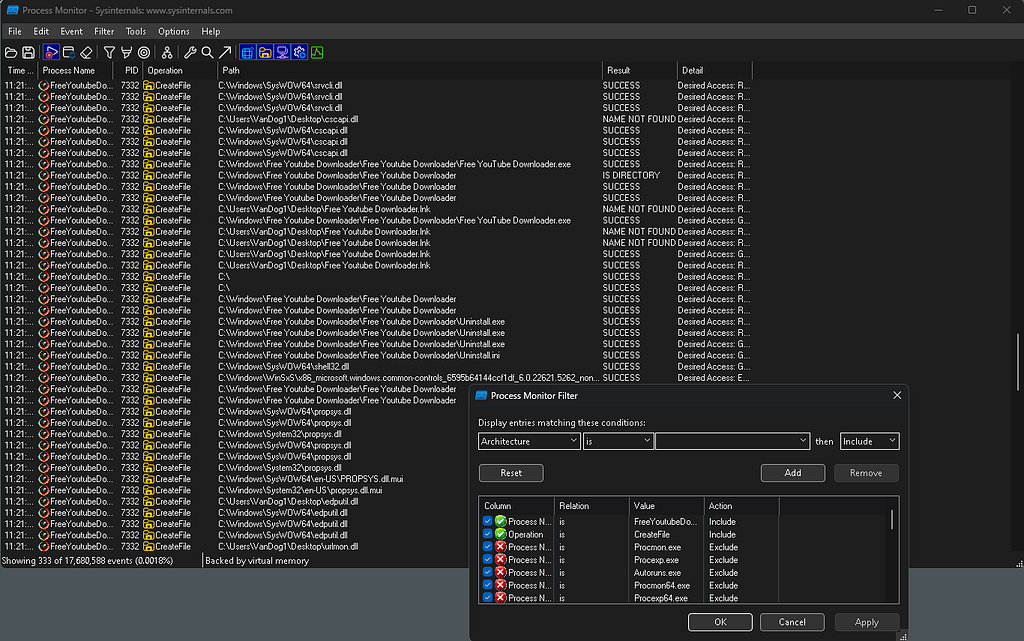Uncheck the Operation is CreateFile filter

(487, 534)
